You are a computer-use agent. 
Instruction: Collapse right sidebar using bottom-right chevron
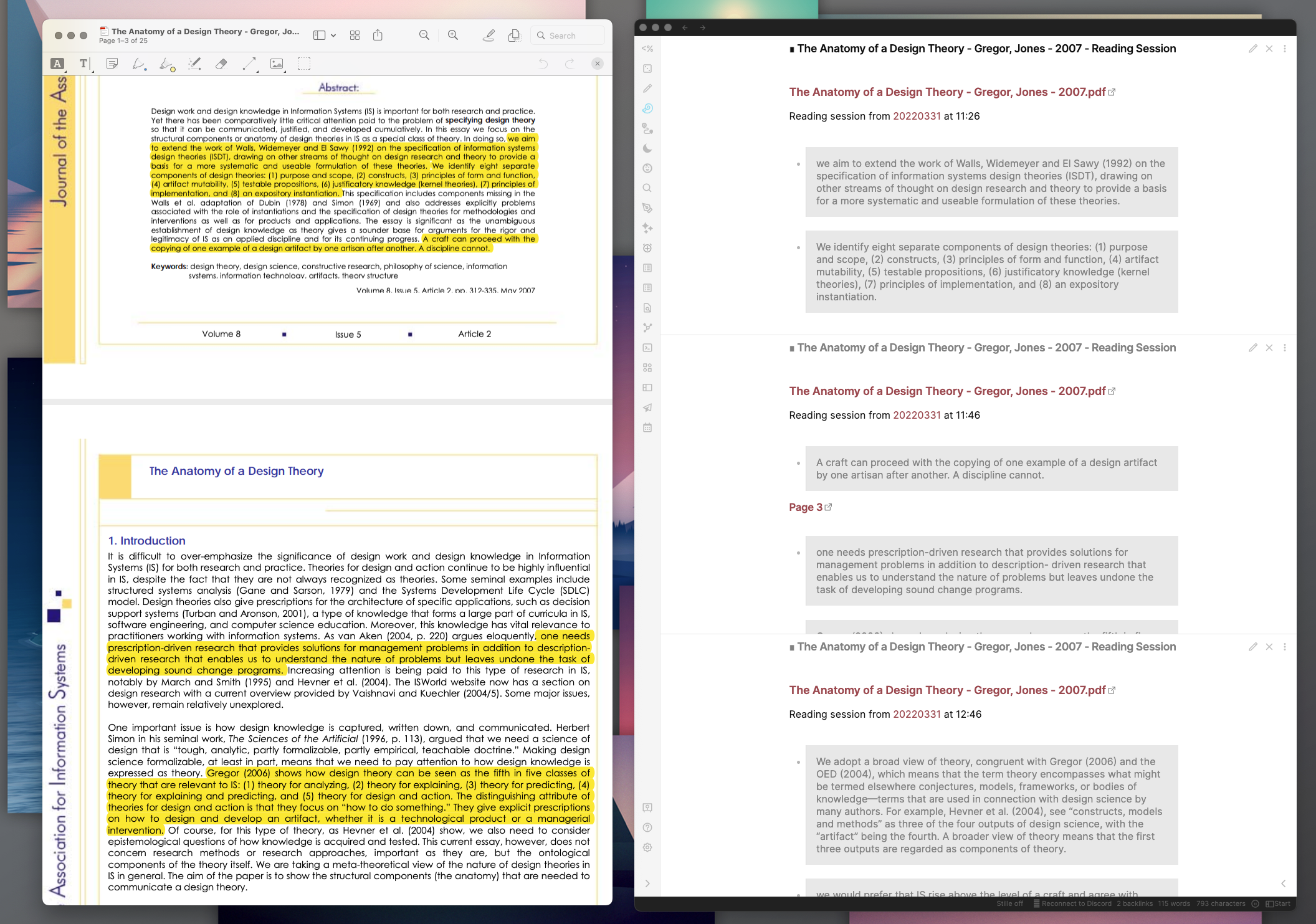pos(1284,884)
